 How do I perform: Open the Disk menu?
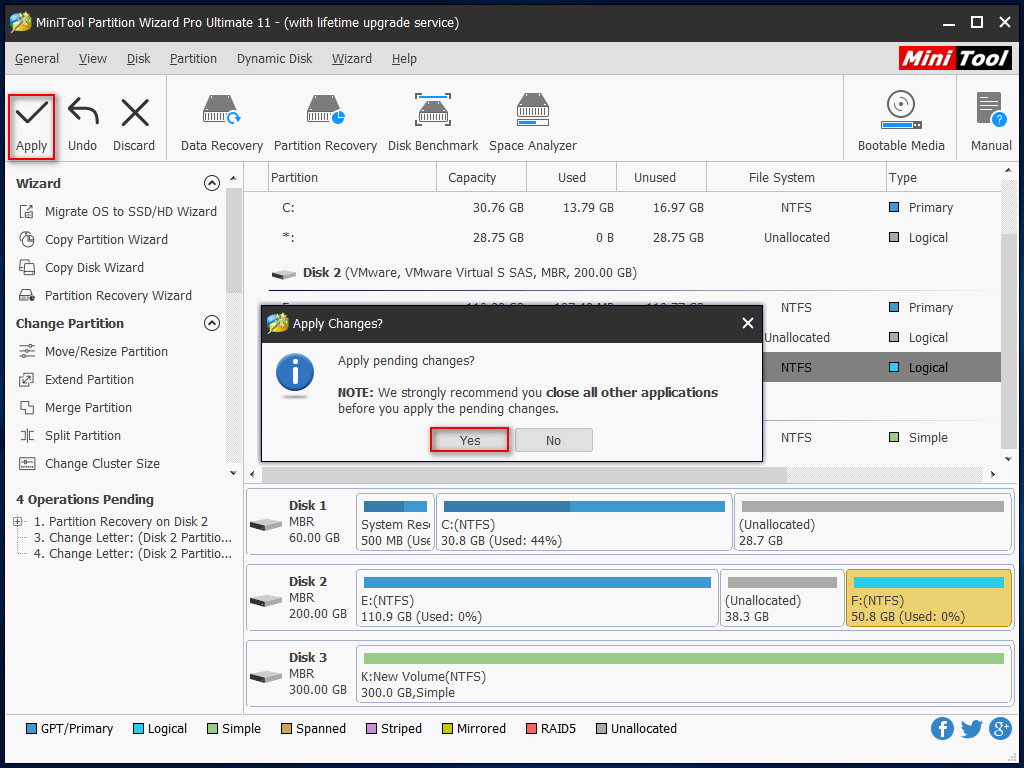click(138, 59)
